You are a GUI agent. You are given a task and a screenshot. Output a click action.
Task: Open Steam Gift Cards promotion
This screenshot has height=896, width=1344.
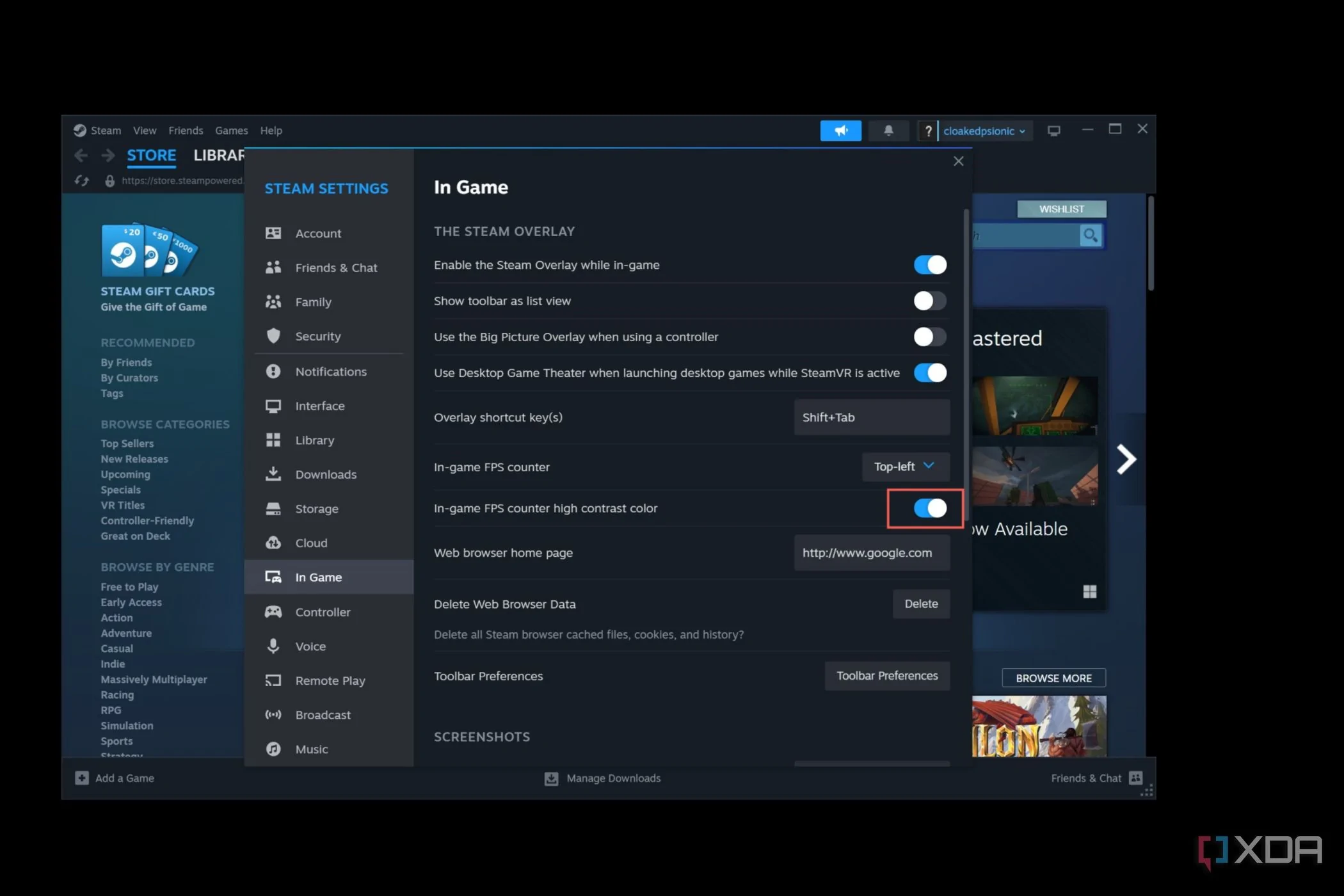coord(157,268)
